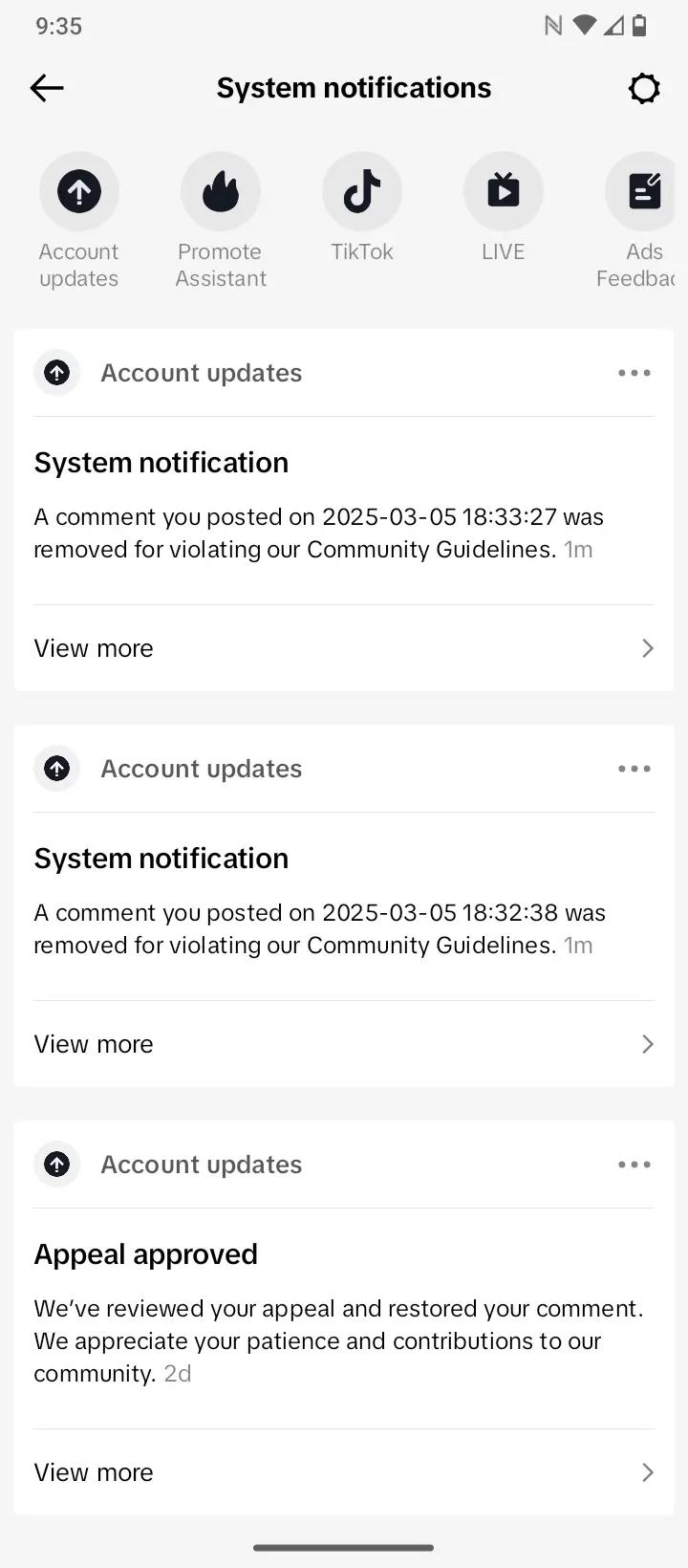
Task: Select the Account updates category icon
Action: 79,191
